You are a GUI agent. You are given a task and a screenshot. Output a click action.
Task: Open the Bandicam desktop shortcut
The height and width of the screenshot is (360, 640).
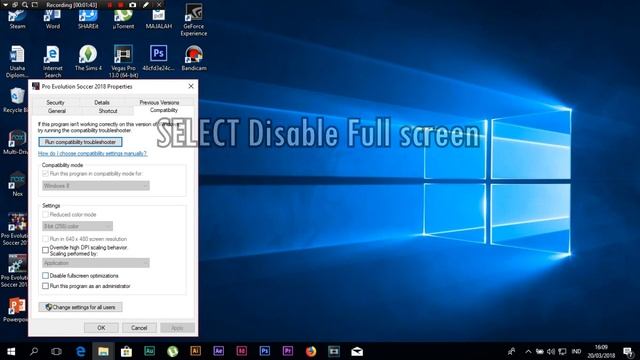coord(194,58)
